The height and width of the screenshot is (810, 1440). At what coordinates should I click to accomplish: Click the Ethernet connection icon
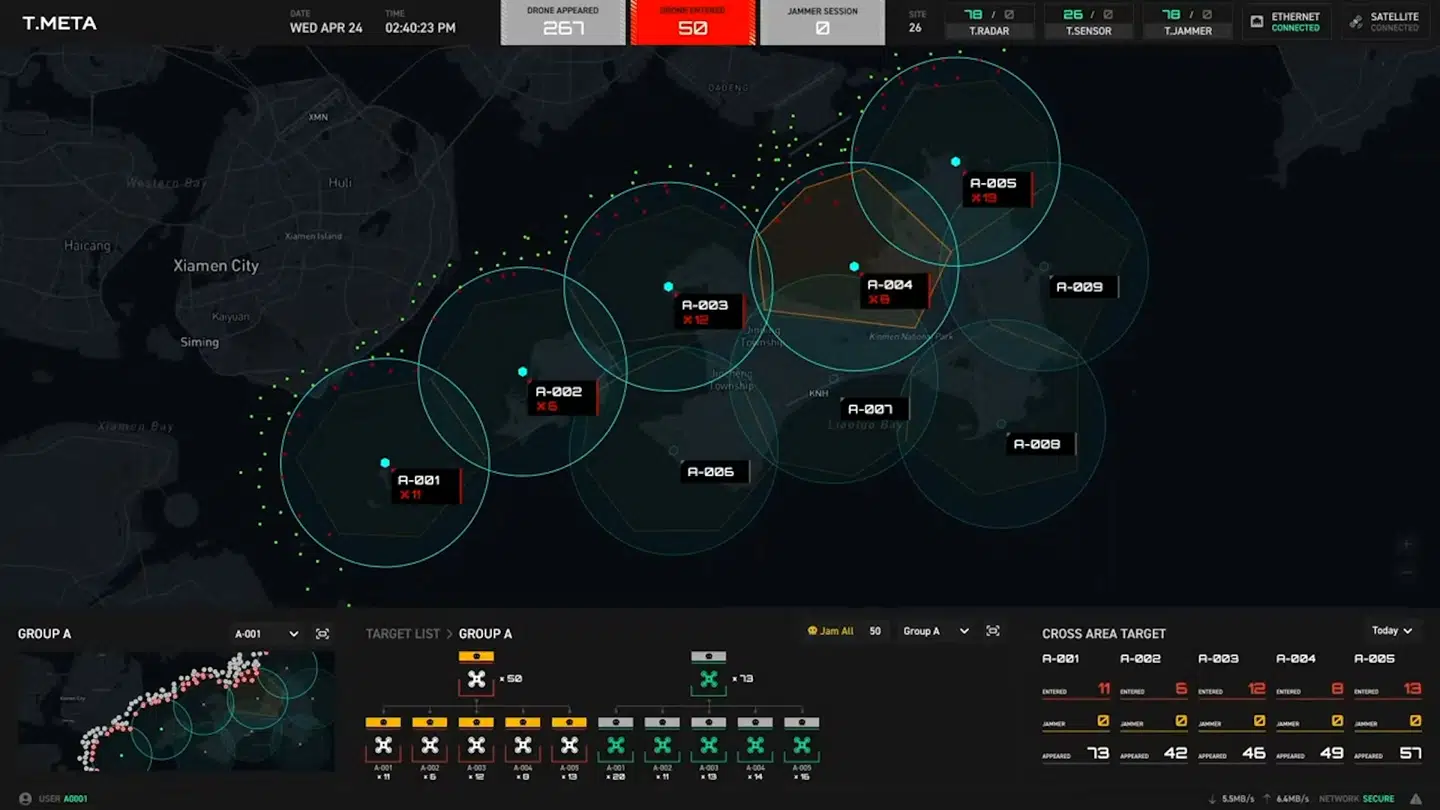pyautogui.click(x=1257, y=22)
